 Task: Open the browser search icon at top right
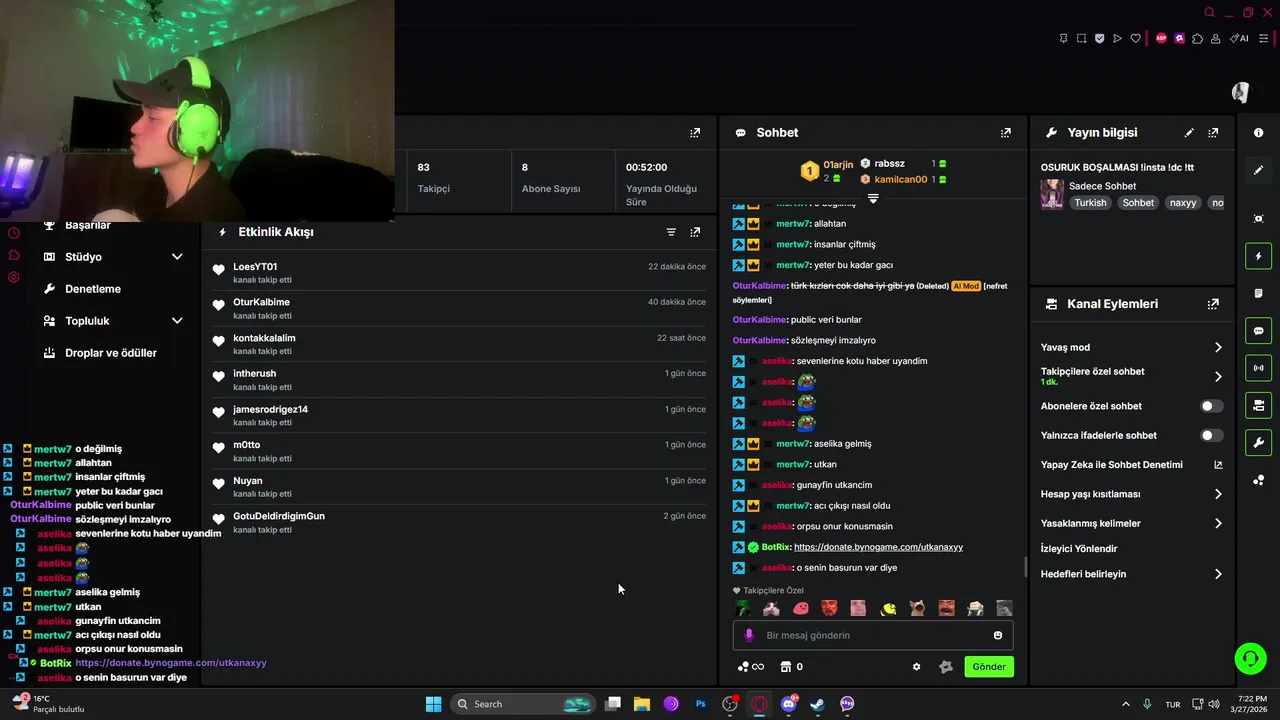[1209, 13]
